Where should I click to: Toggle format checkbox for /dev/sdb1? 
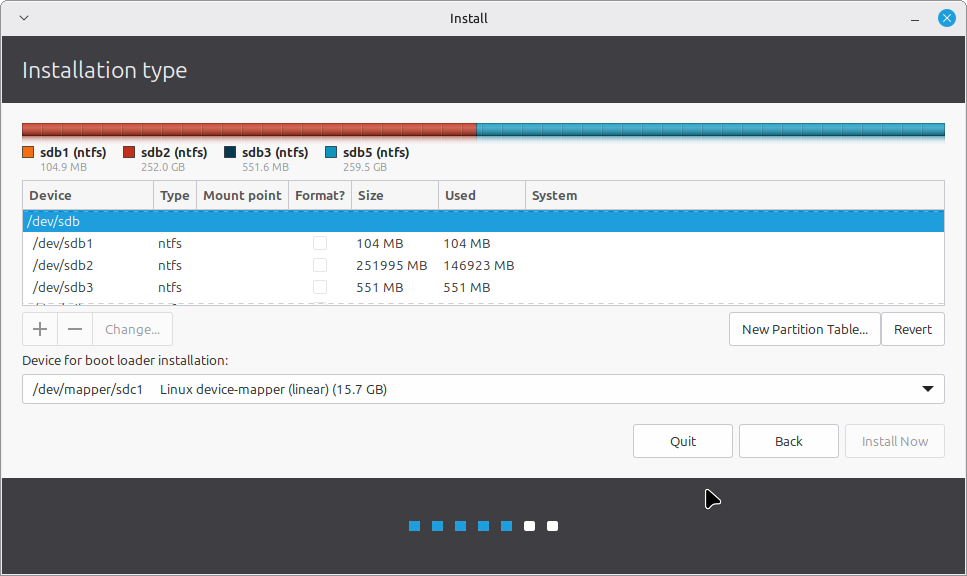click(320, 243)
